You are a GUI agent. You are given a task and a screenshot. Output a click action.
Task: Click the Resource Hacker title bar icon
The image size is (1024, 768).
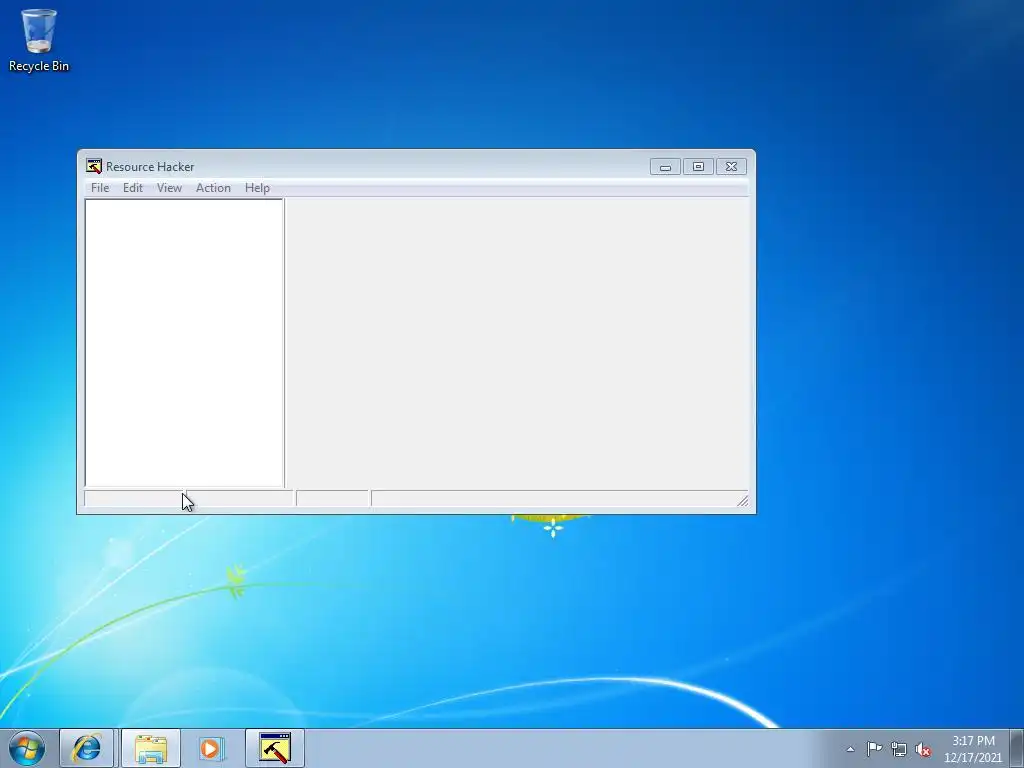tap(94, 166)
